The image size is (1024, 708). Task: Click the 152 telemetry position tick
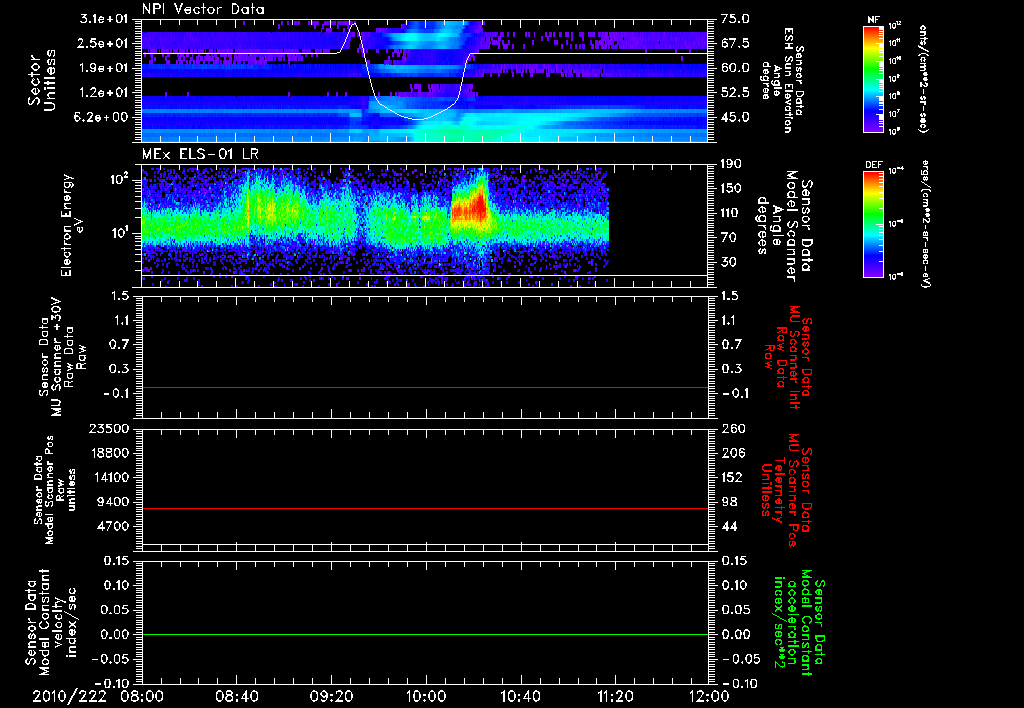734,477
